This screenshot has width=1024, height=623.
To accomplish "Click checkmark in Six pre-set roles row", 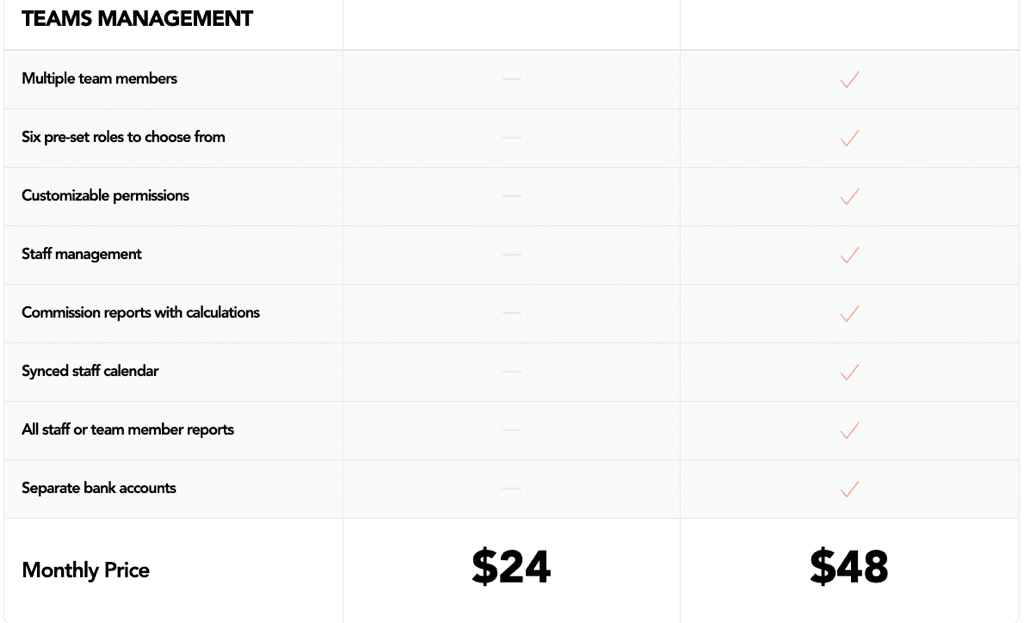I will [850, 138].
